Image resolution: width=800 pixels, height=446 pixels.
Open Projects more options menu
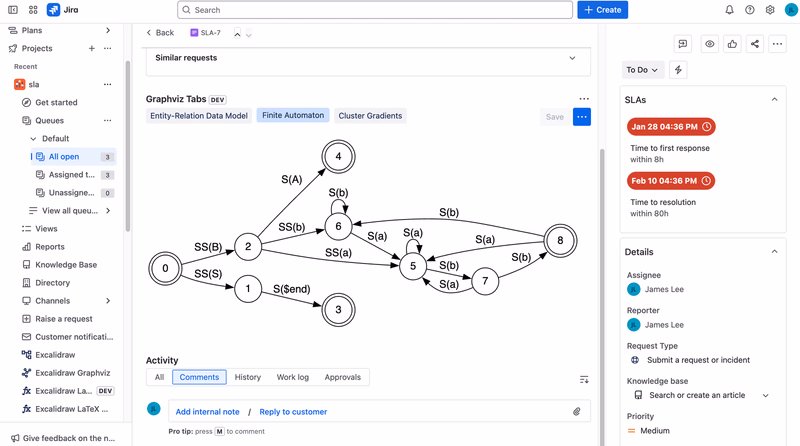tap(108, 48)
